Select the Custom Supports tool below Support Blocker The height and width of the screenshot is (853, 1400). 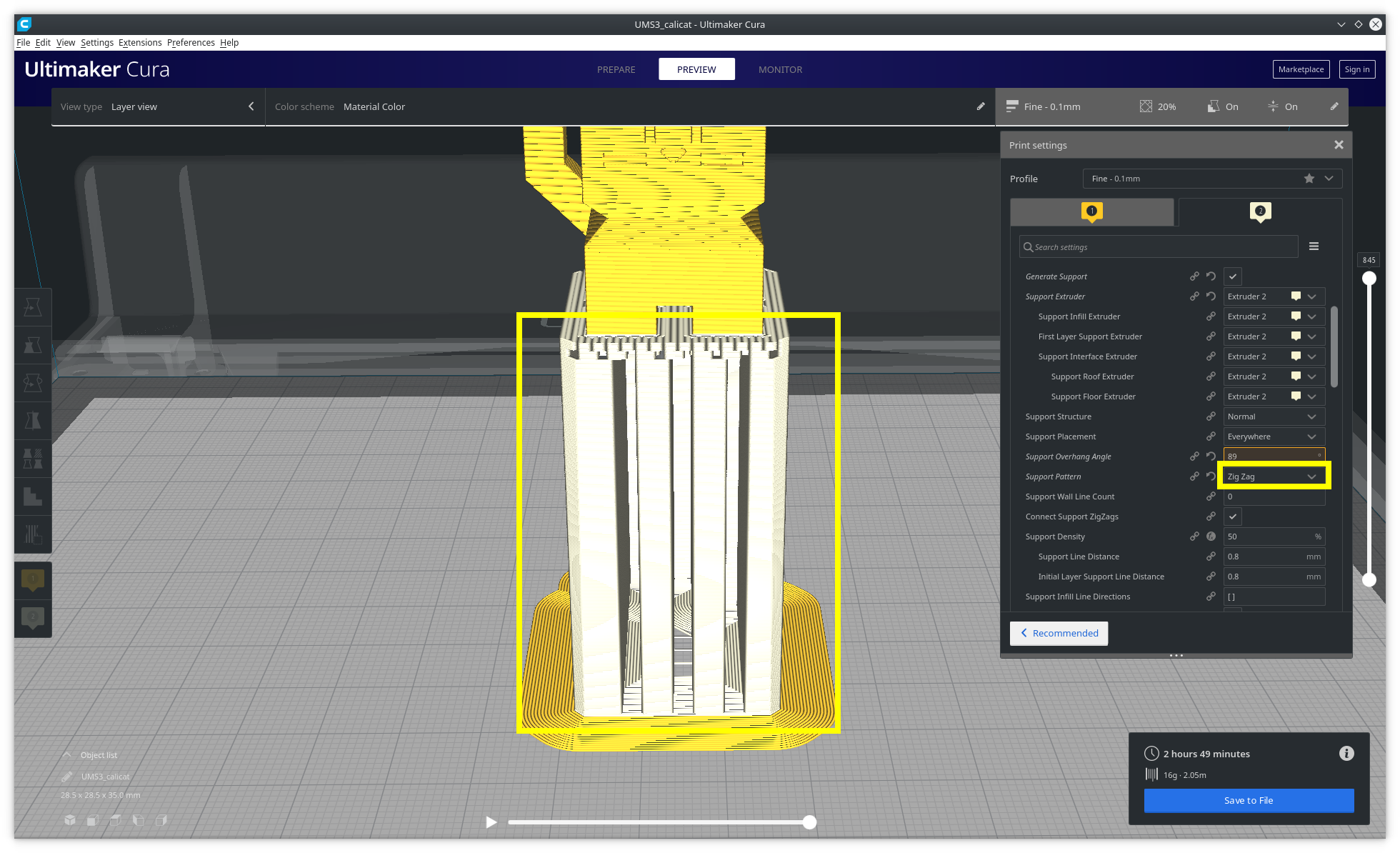[33, 534]
